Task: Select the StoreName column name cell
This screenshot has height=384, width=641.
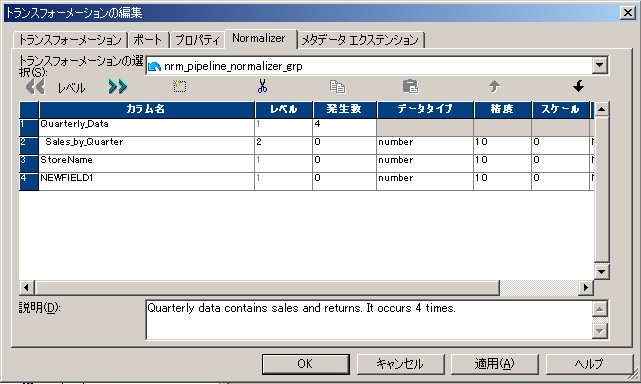Action: (x=147, y=163)
